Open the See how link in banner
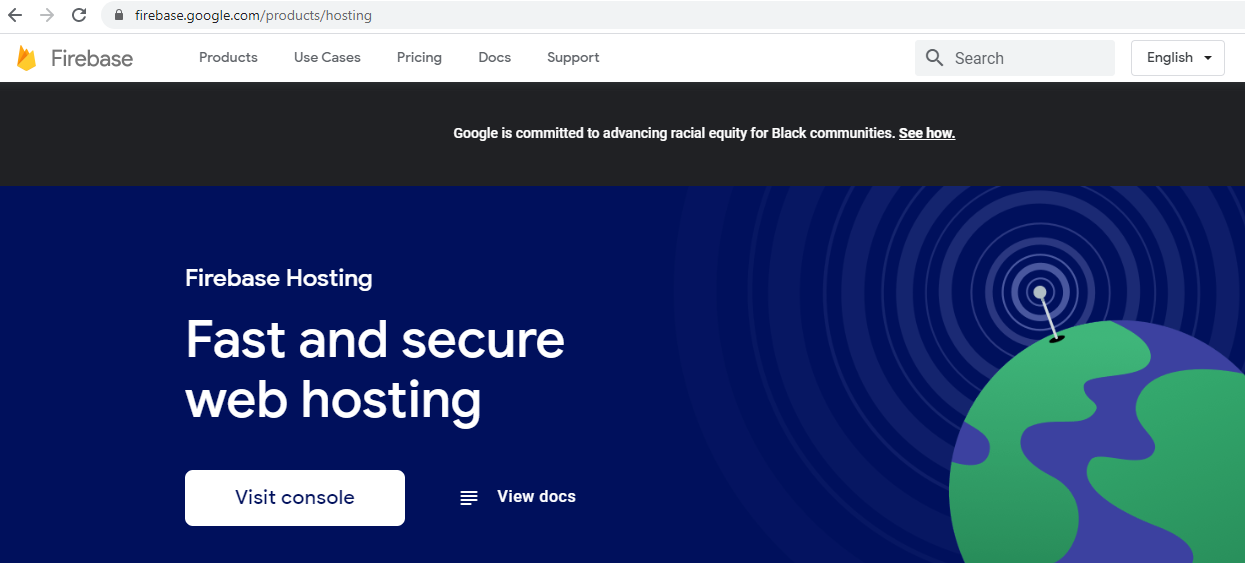 (x=926, y=133)
